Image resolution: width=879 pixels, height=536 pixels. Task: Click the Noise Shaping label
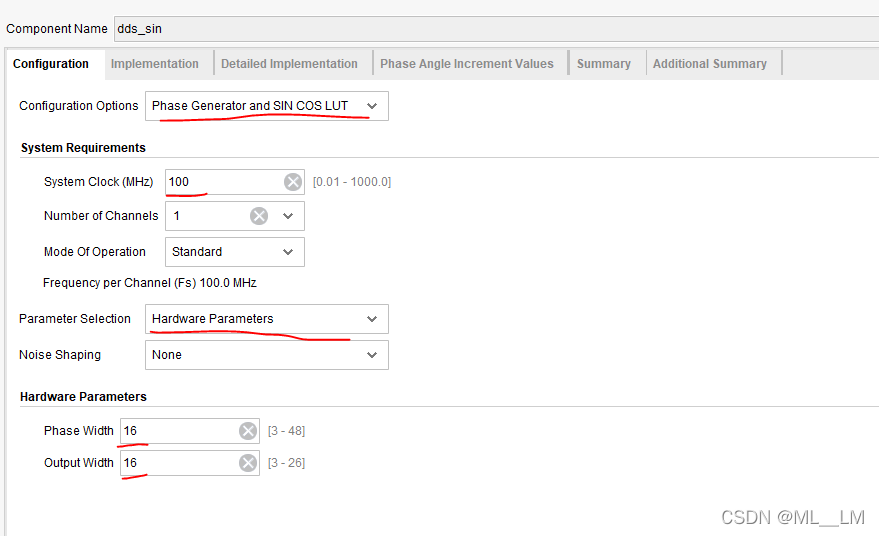pyautogui.click(x=60, y=355)
